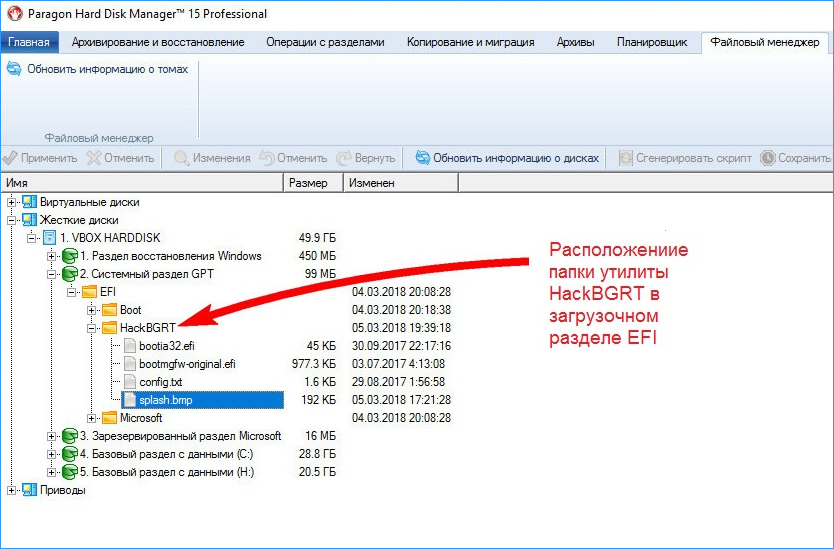Collapse the Системный раздел GPT node
This screenshot has height=549, width=834.
click(52, 274)
